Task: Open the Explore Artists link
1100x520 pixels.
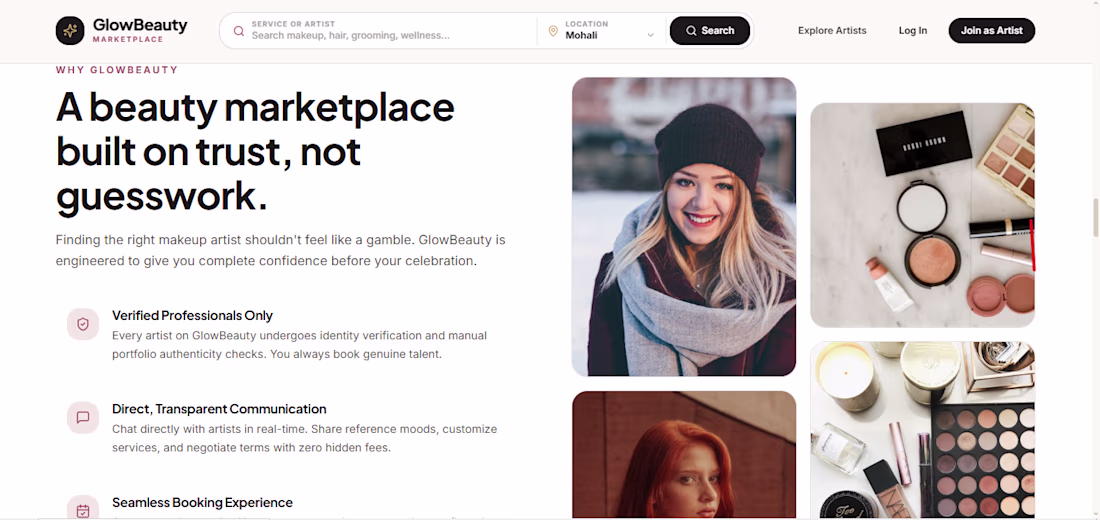Action: tap(832, 31)
